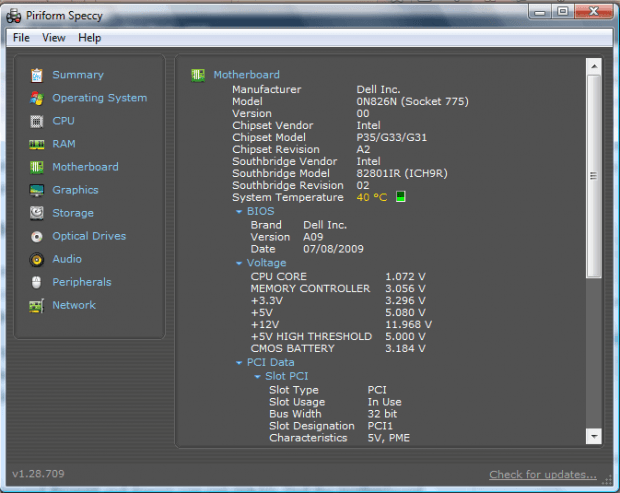Open Optical Drives section

tap(89, 236)
